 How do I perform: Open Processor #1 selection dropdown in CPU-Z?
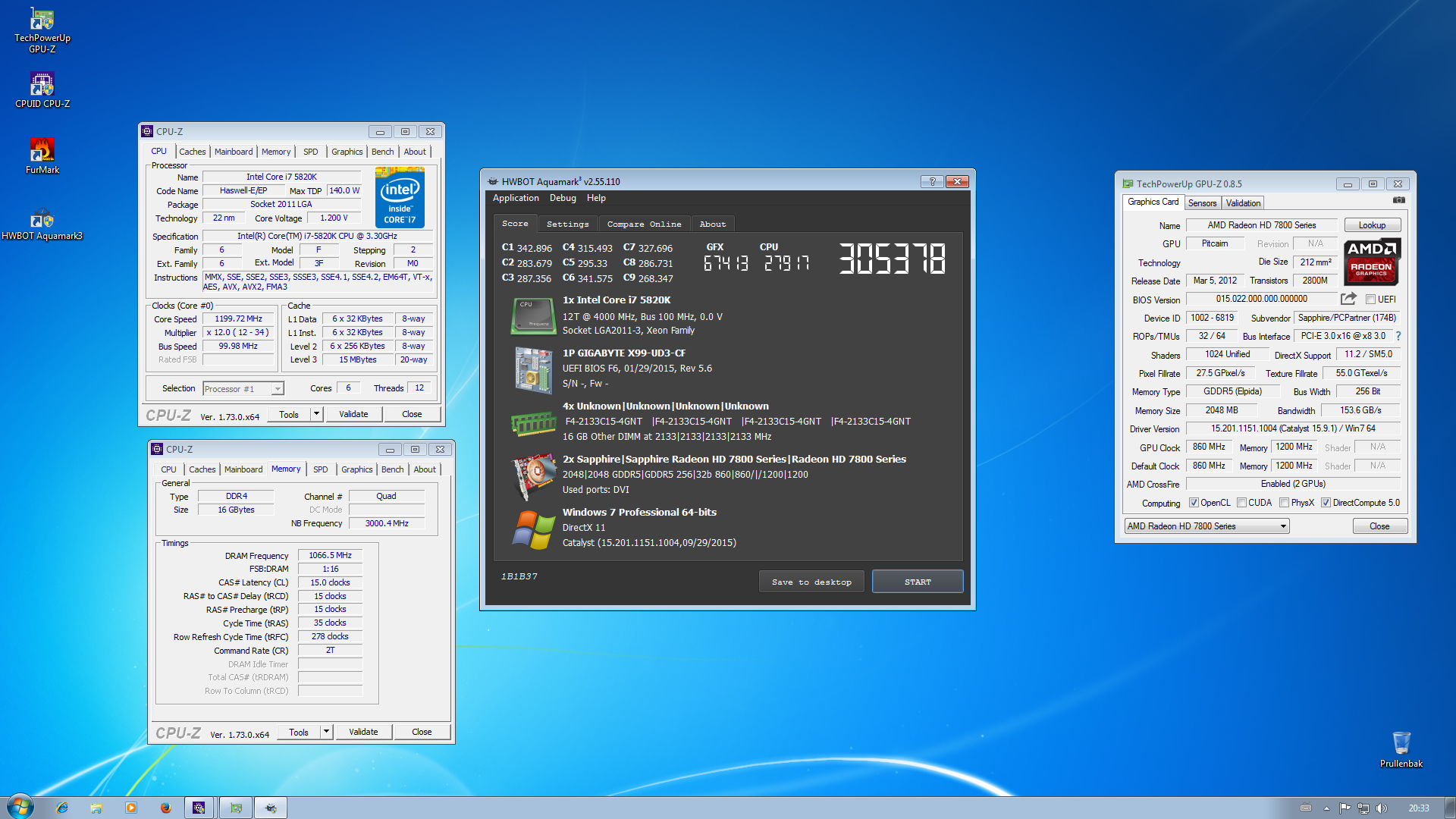[243, 389]
